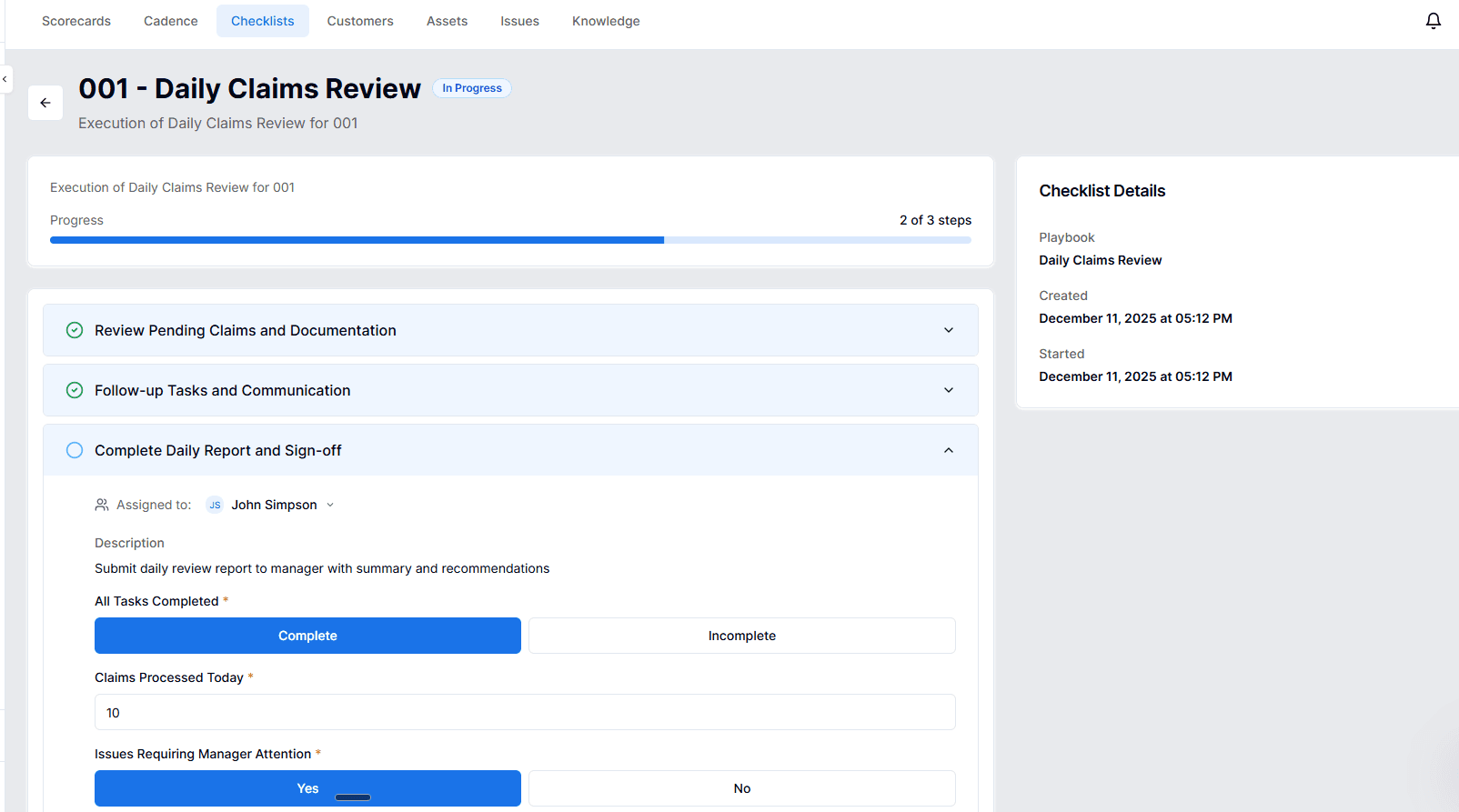Go back using the left arrow button
This screenshot has height=812, width=1459.
[45, 103]
